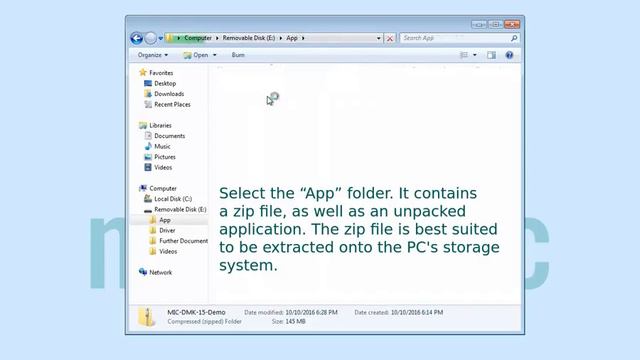Select Removable Disk (E:) in navigation tree
The width and height of the screenshot is (640, 360).
[x=180, y=209]
